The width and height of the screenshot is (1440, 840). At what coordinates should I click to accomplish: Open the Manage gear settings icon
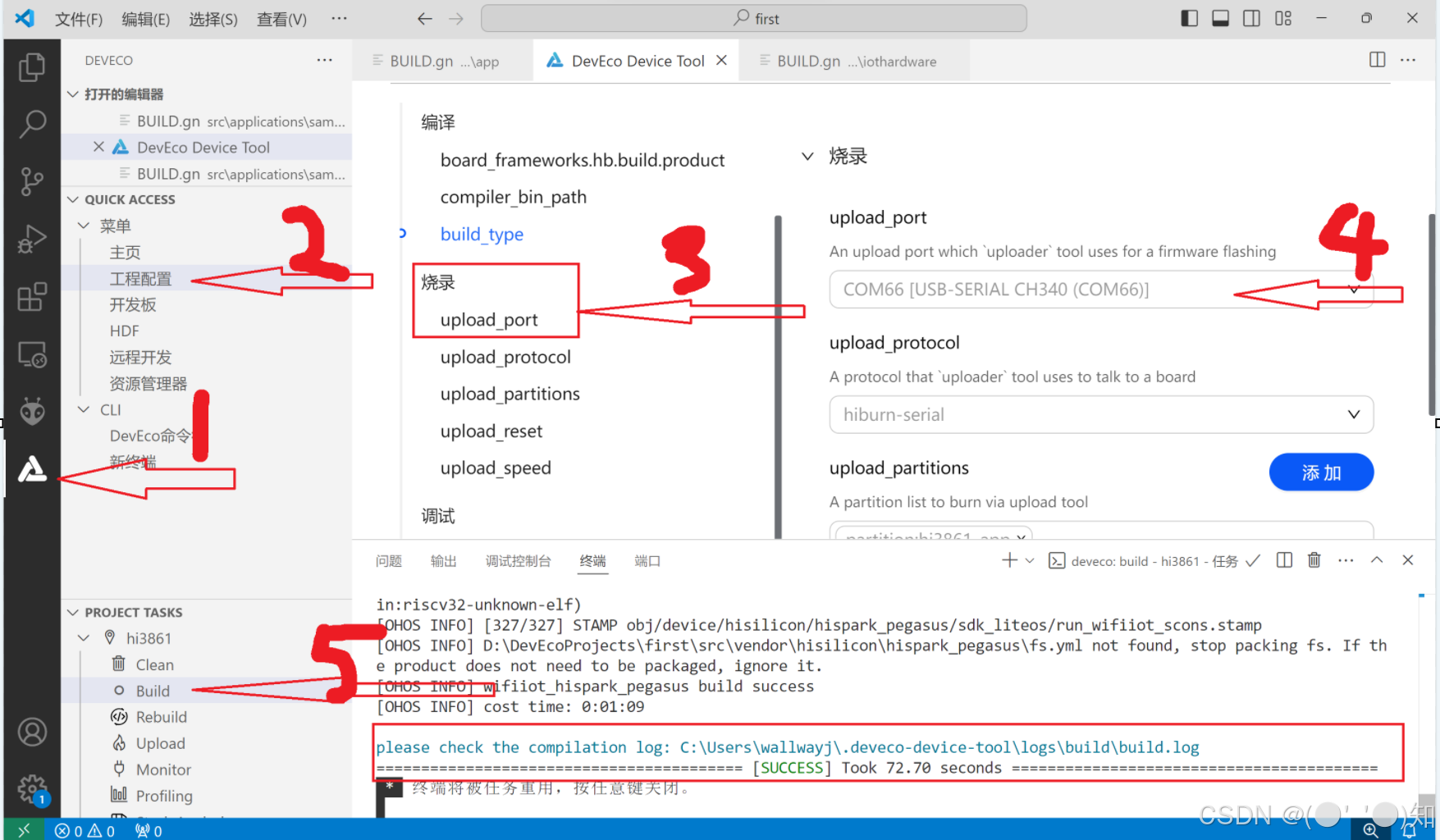coord(32,789)
